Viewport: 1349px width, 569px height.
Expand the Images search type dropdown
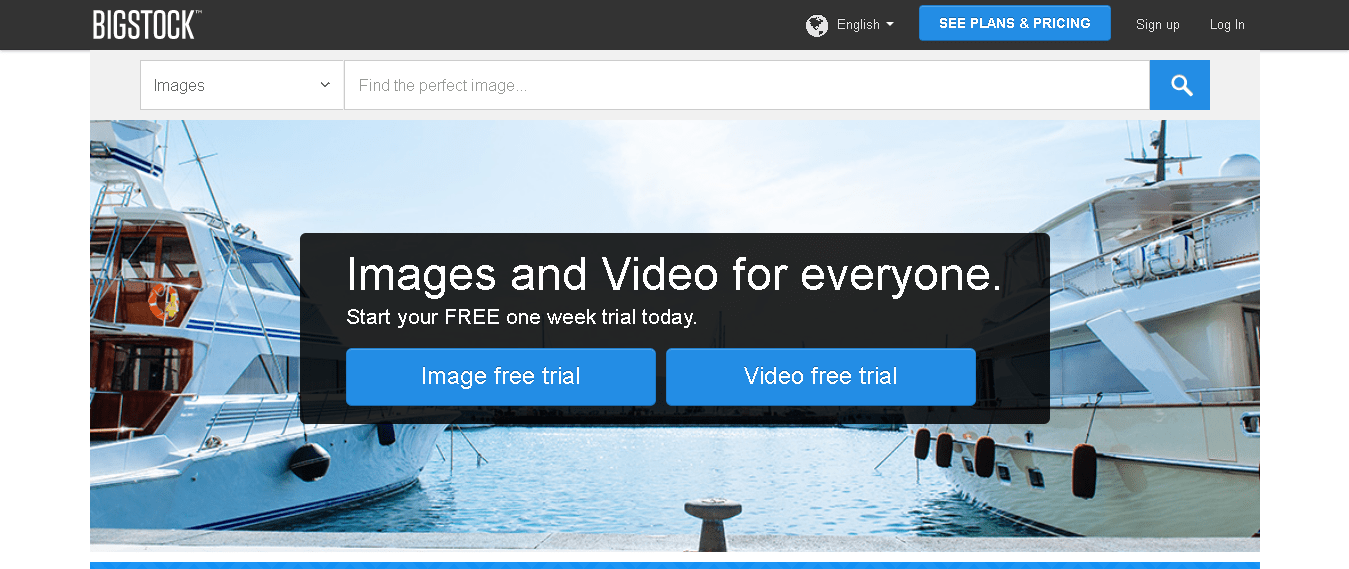pyautogui.click(x=242, y=85)
